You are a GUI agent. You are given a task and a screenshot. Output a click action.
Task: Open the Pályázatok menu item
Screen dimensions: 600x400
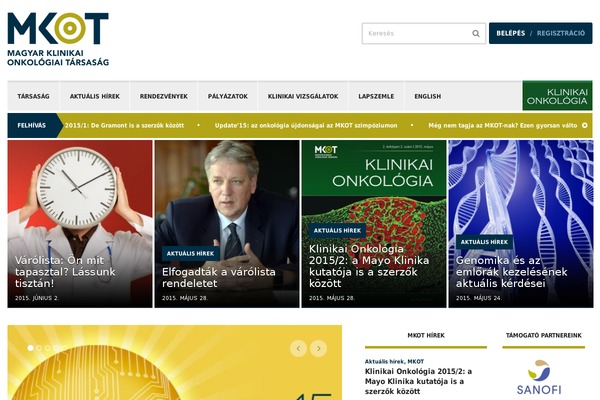click(228, 96)
